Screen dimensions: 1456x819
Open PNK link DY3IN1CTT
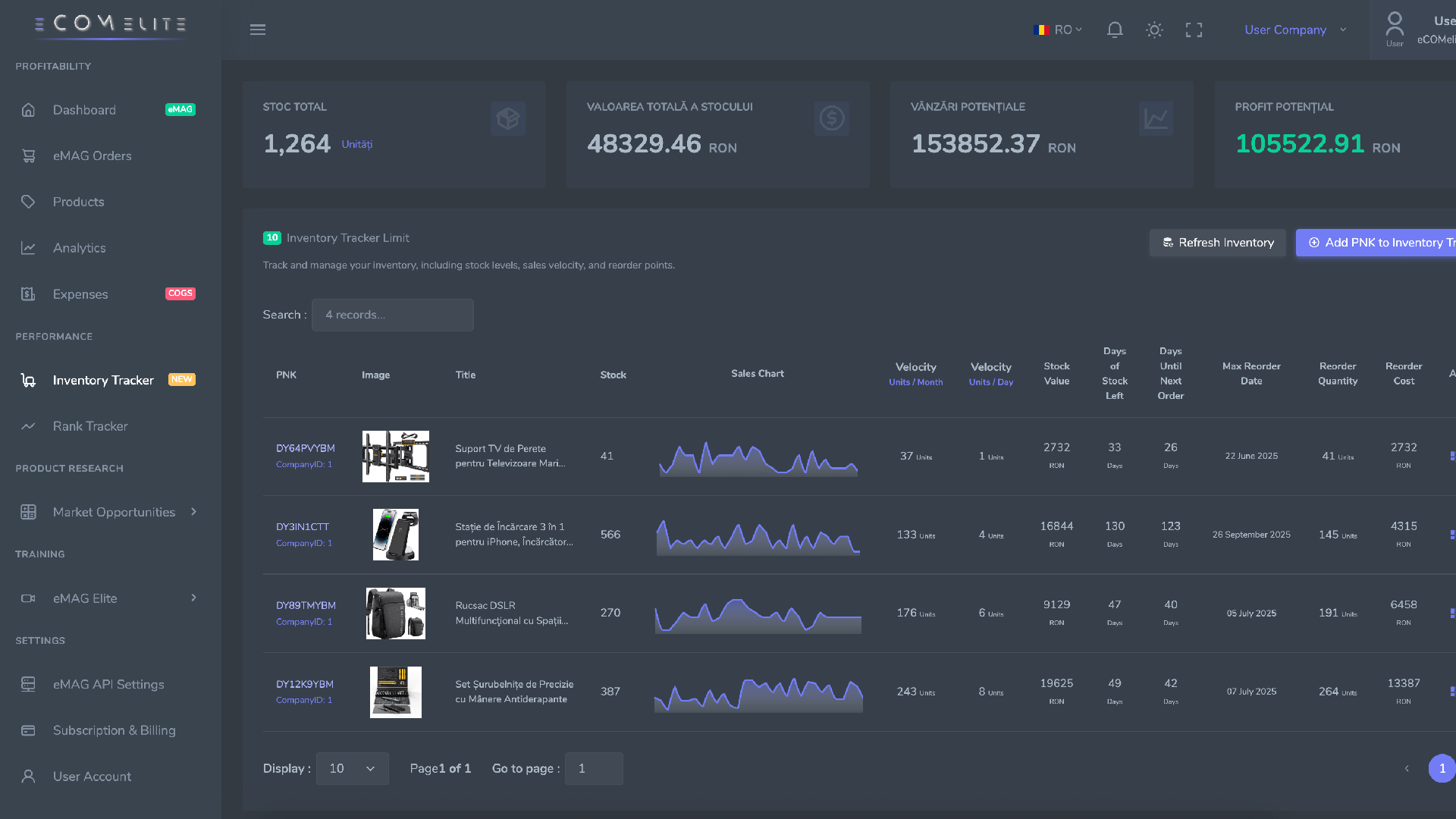pos(303,526)
